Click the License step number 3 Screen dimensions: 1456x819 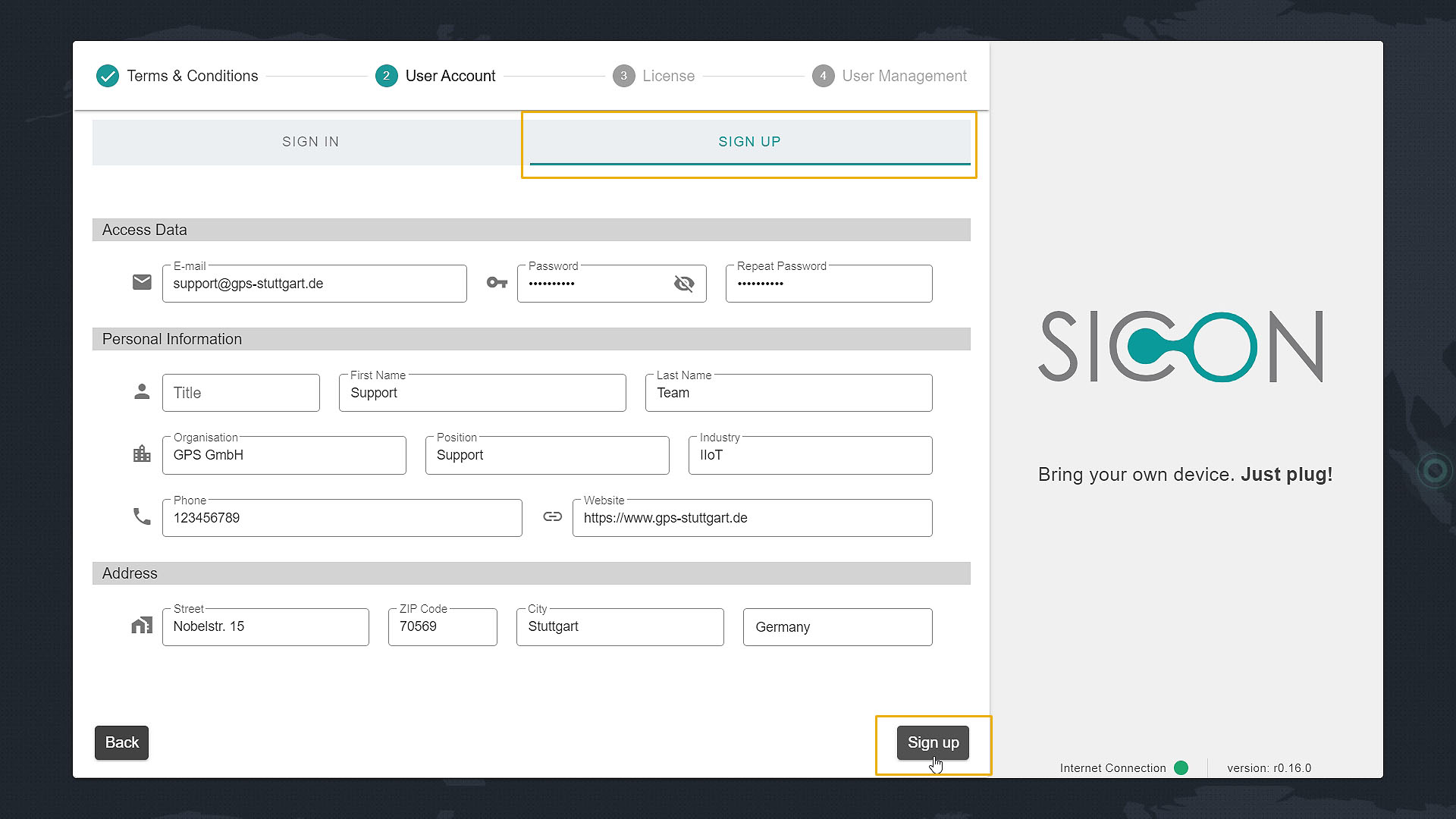[623, 76]
